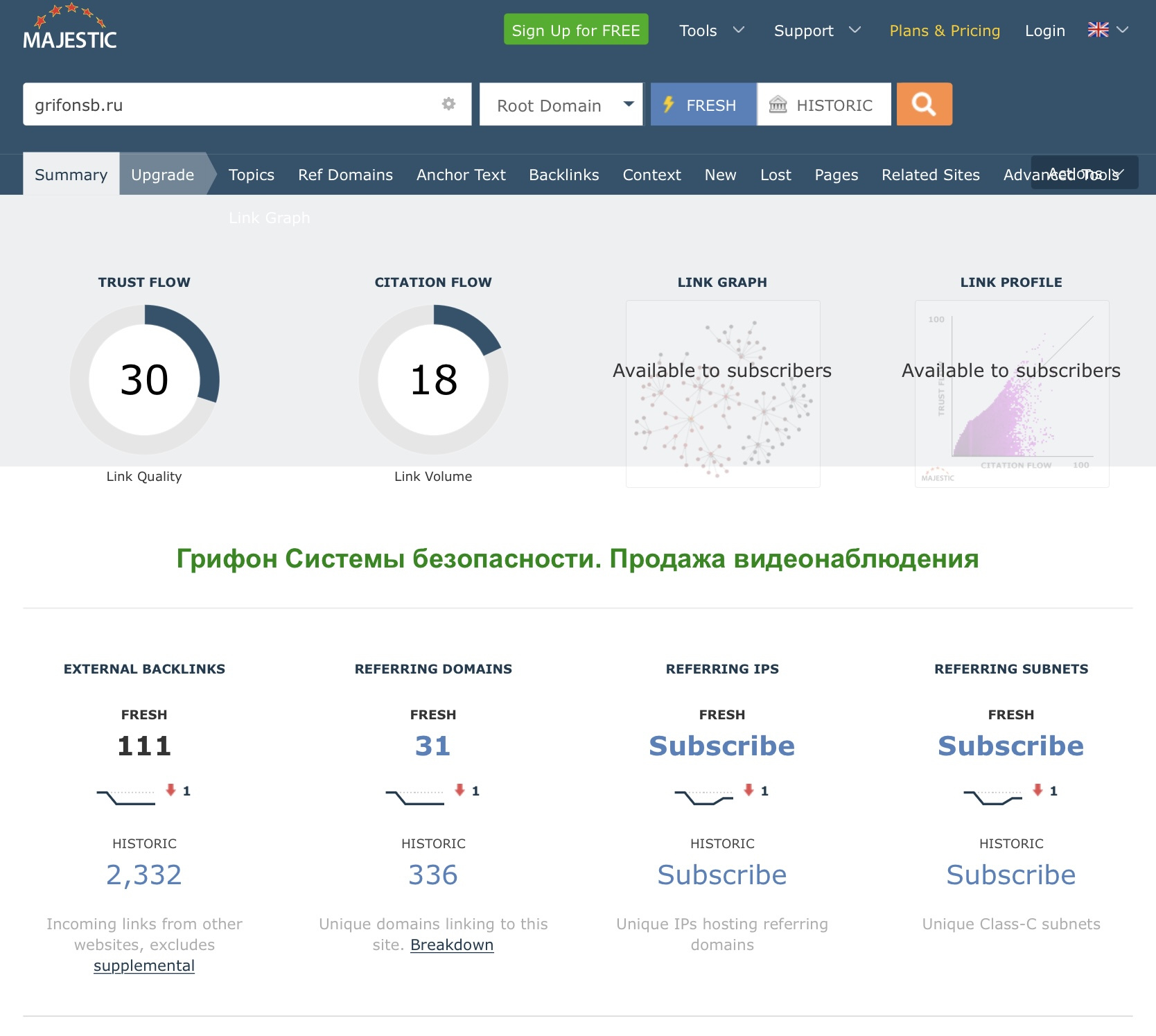Click the Trust Flow 30 gauge
Image resolution: width=1156 pixels, height=1036 pixels.
pyautogui.click(x=144, y=379)
